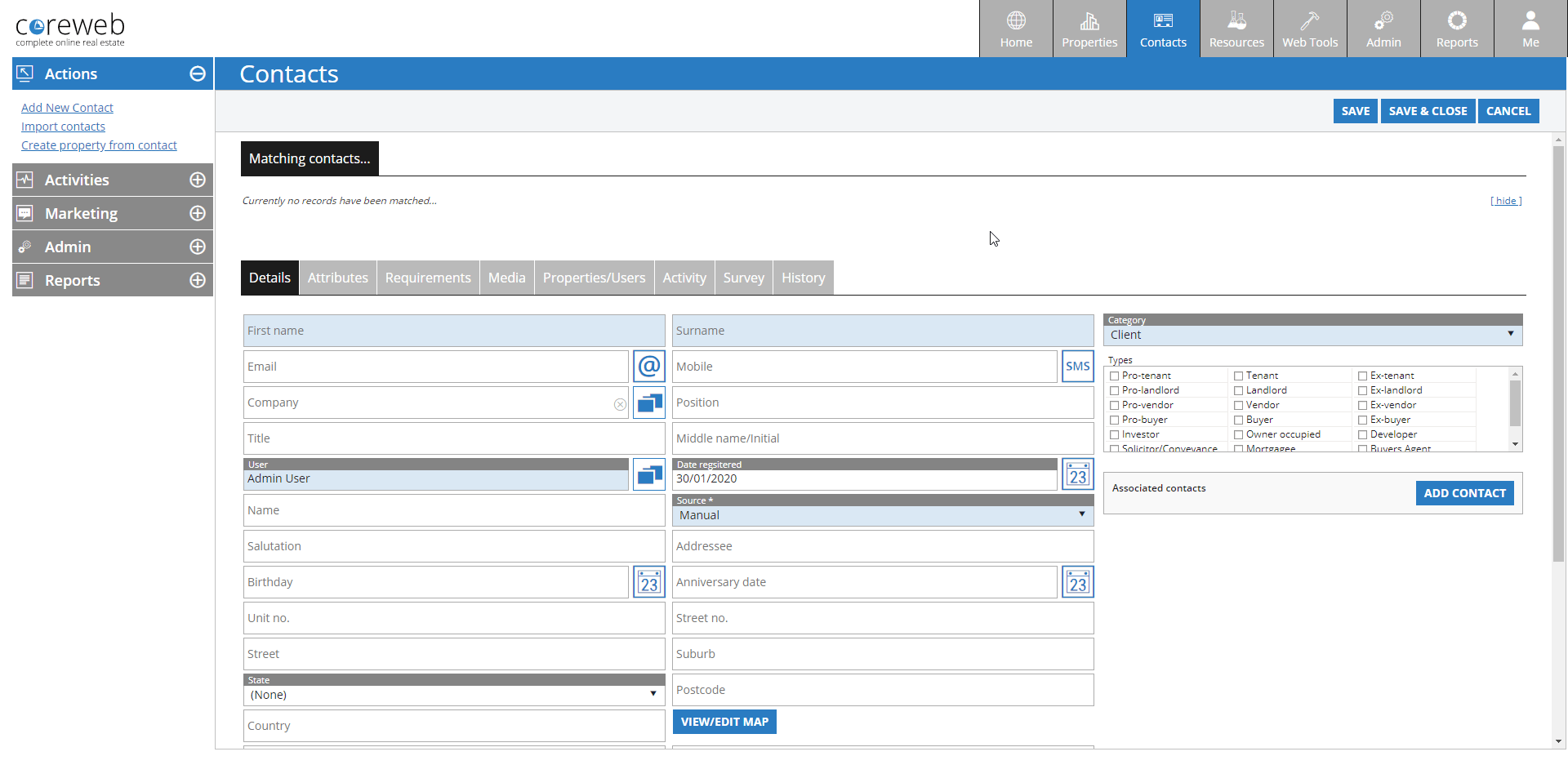Image resolution: width=1568 pixels, height=765 pixels.
Task: Open the Anniversary date calendar icon
Action: click(1077, 582)
